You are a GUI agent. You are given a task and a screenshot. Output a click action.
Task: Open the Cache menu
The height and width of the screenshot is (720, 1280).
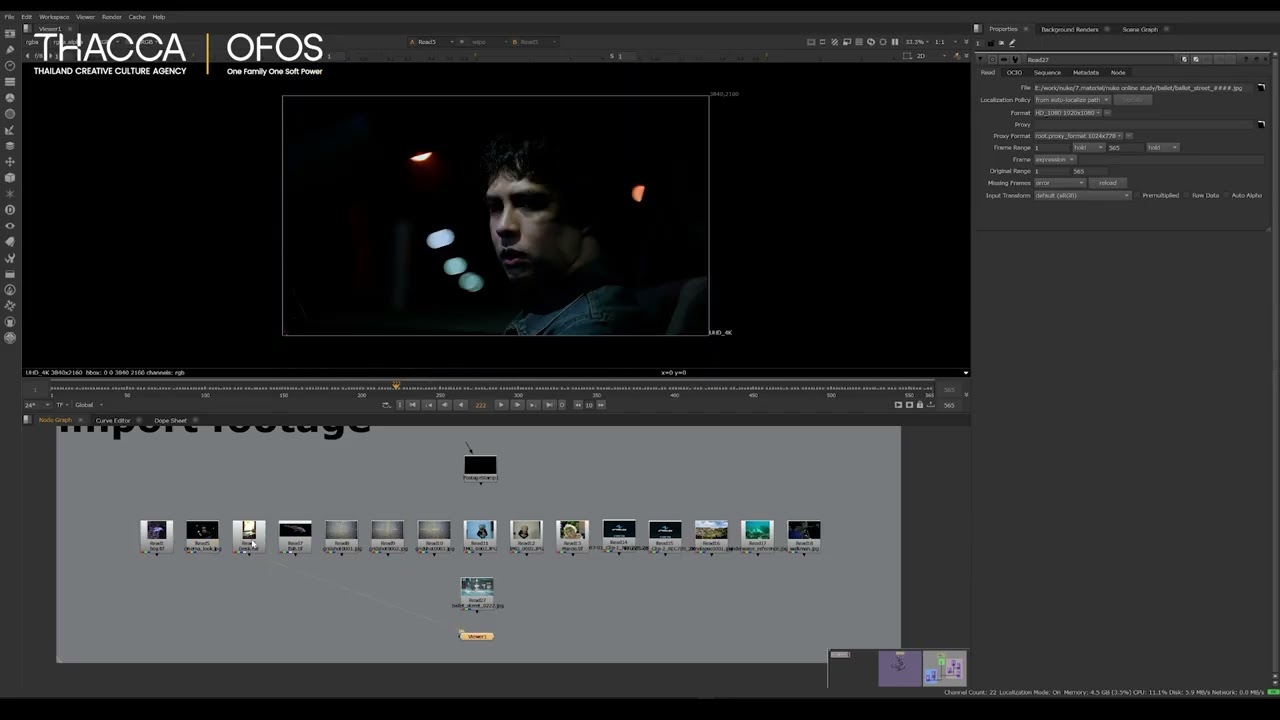point(137,17)
